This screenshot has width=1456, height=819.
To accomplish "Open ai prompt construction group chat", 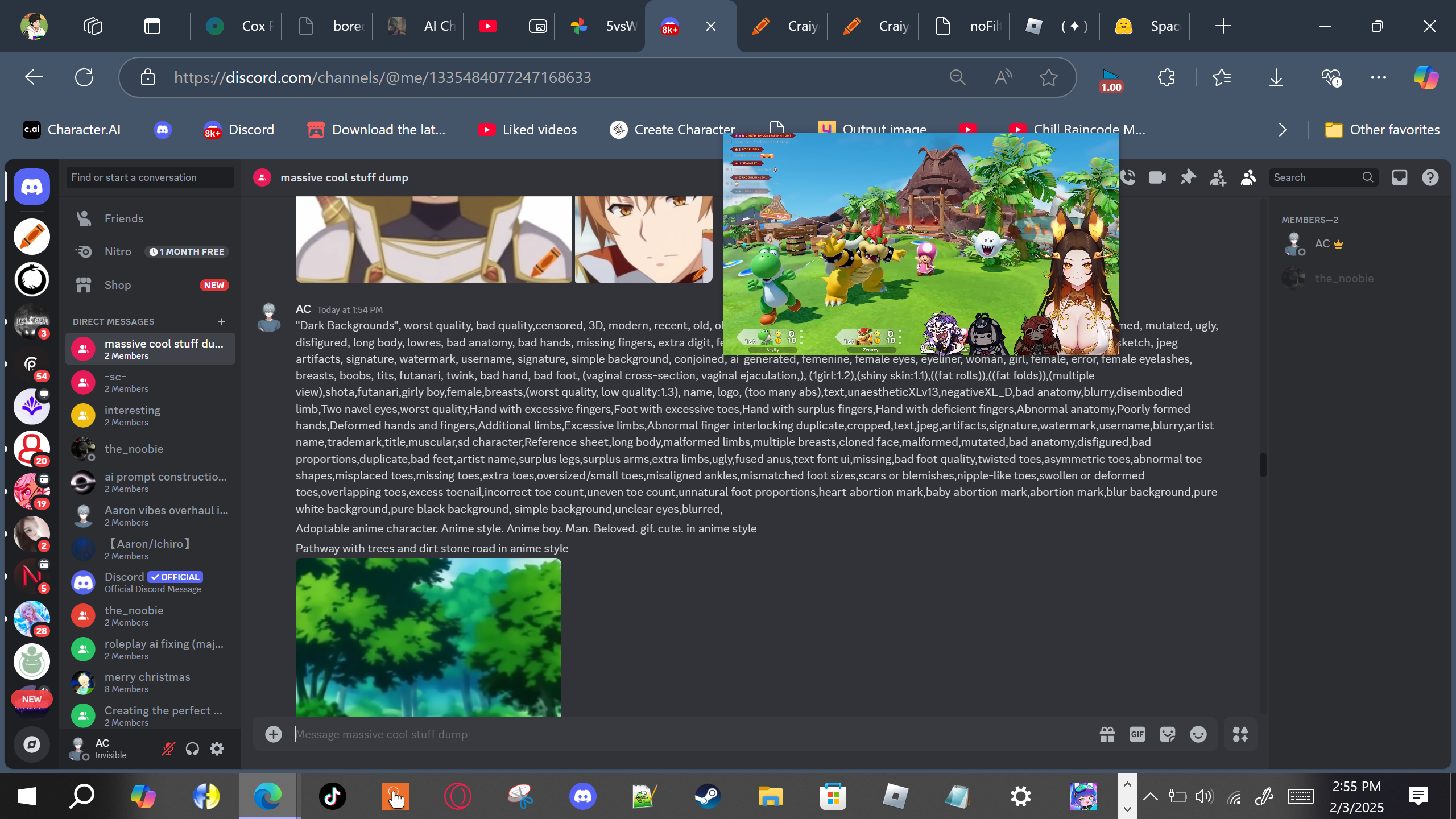I will (150, 482).
